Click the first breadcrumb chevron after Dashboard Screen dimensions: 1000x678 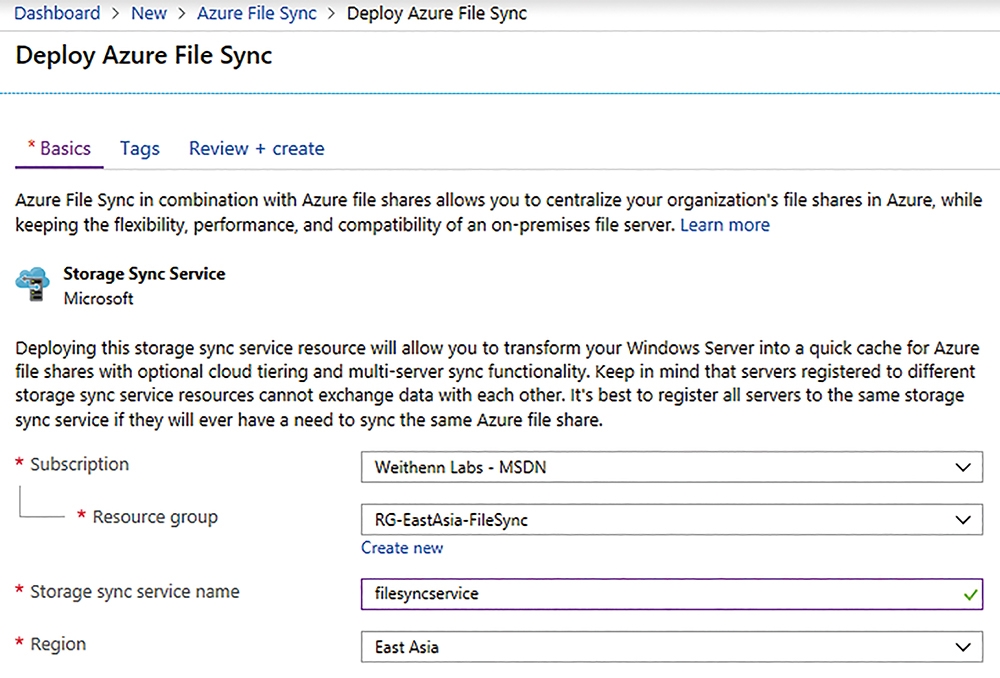[115, 13]
